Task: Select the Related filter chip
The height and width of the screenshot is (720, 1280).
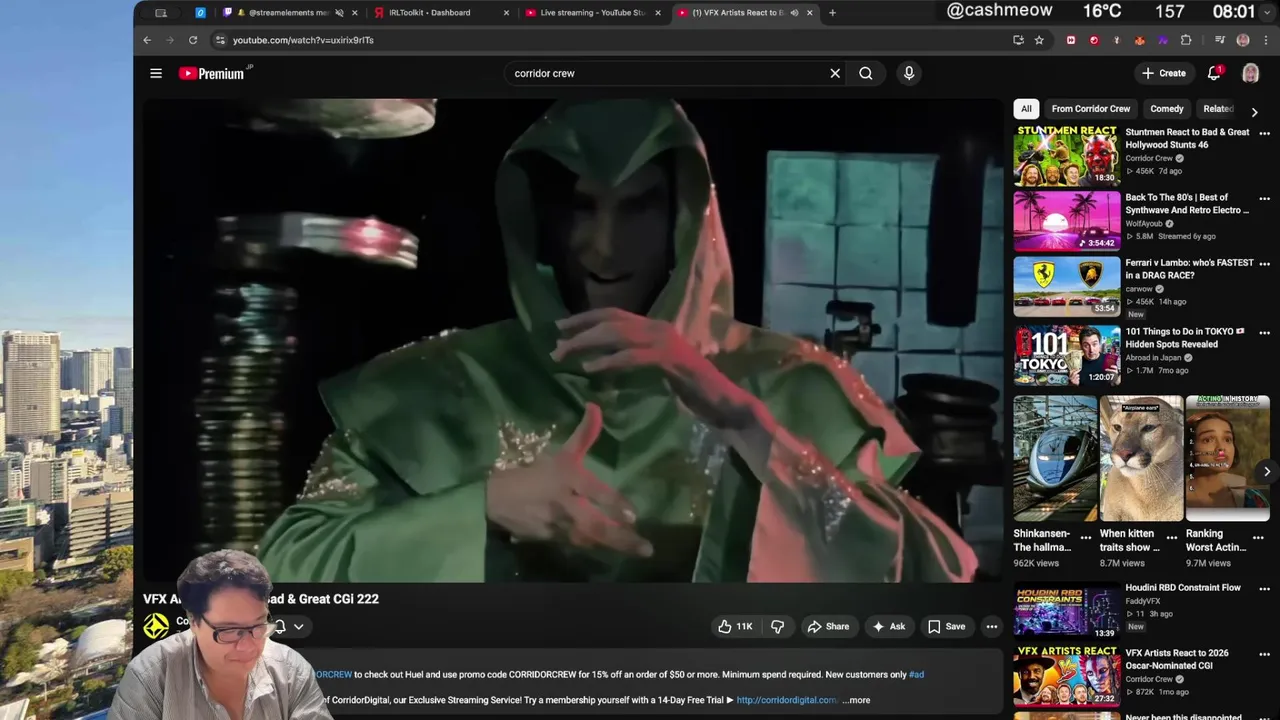Action: click(1218, 109)
